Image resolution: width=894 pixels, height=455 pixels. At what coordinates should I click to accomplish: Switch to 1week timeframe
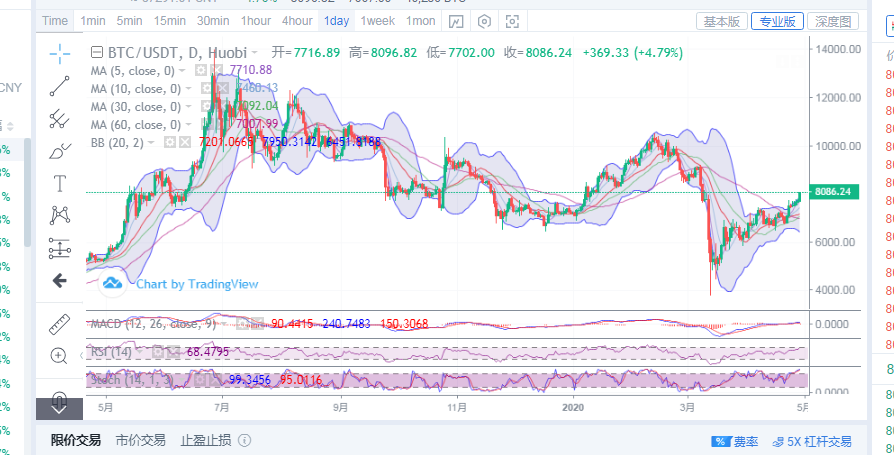(377, 21)
